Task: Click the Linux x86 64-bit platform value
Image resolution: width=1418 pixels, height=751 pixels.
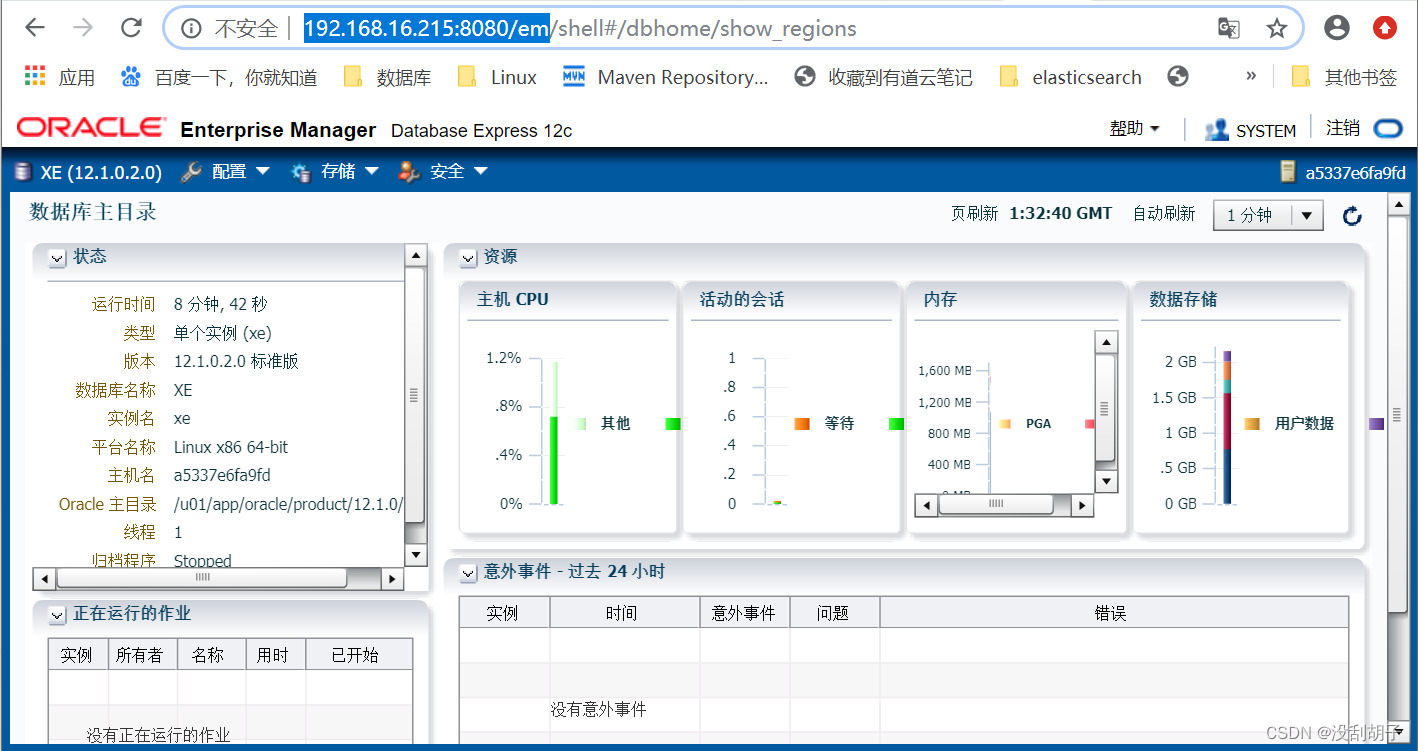Action: (x=231, y=447)
